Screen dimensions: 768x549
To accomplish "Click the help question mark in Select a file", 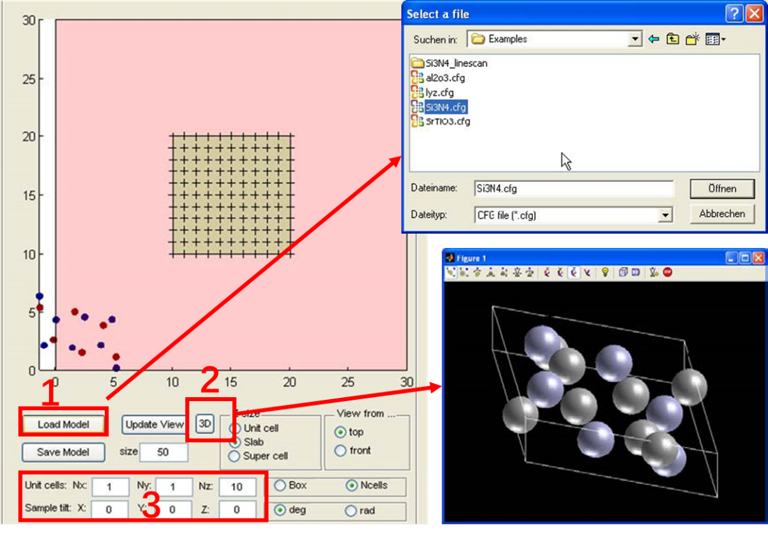I will (734, 14).
